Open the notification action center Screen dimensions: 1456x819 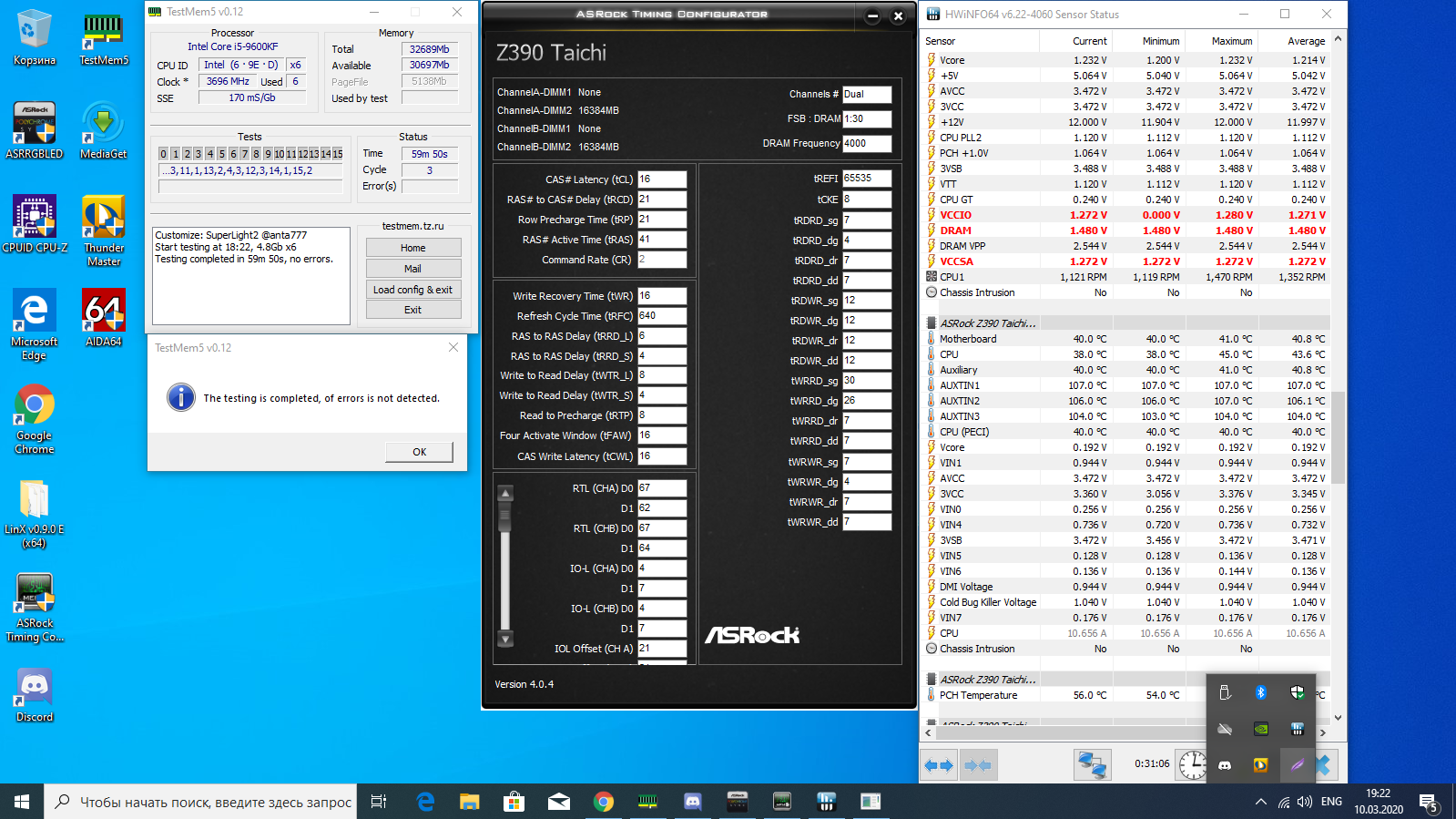tap(1429, 802)
